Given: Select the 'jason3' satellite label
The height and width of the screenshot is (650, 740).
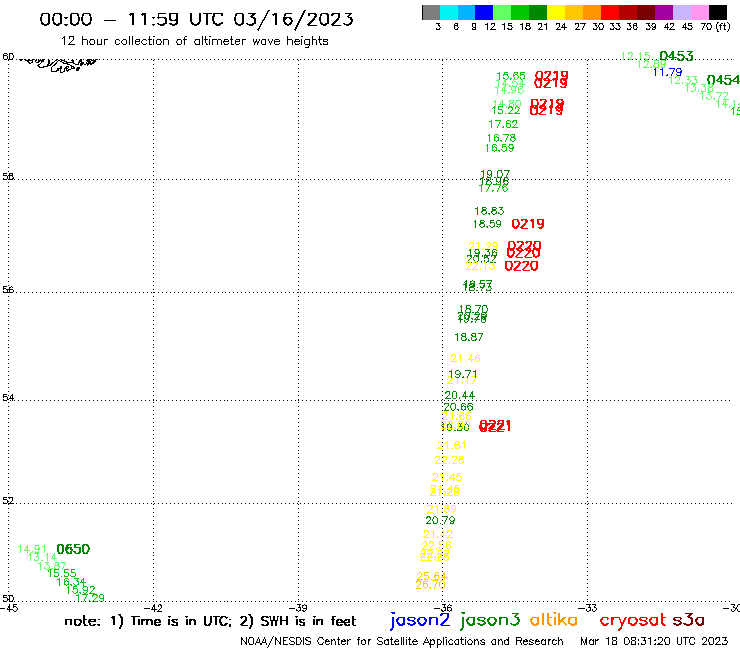Looking at the screenshot, I should [490, 620].
